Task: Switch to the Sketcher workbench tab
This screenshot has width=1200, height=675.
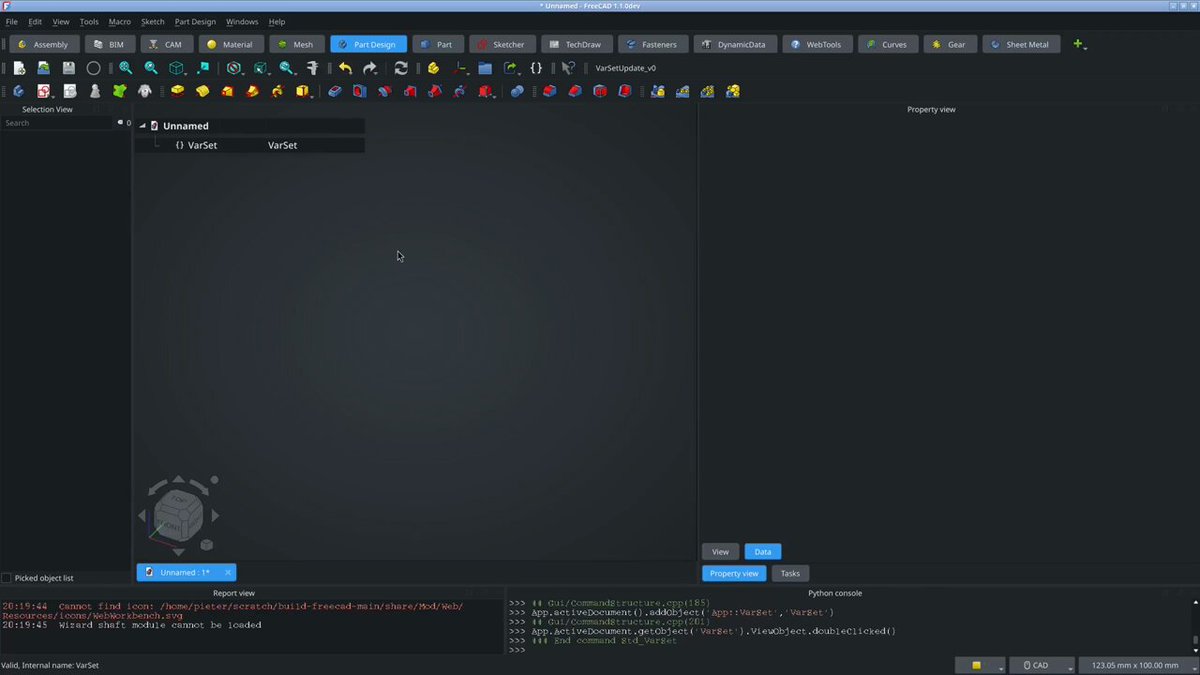Action: click(x=500, y=44)
